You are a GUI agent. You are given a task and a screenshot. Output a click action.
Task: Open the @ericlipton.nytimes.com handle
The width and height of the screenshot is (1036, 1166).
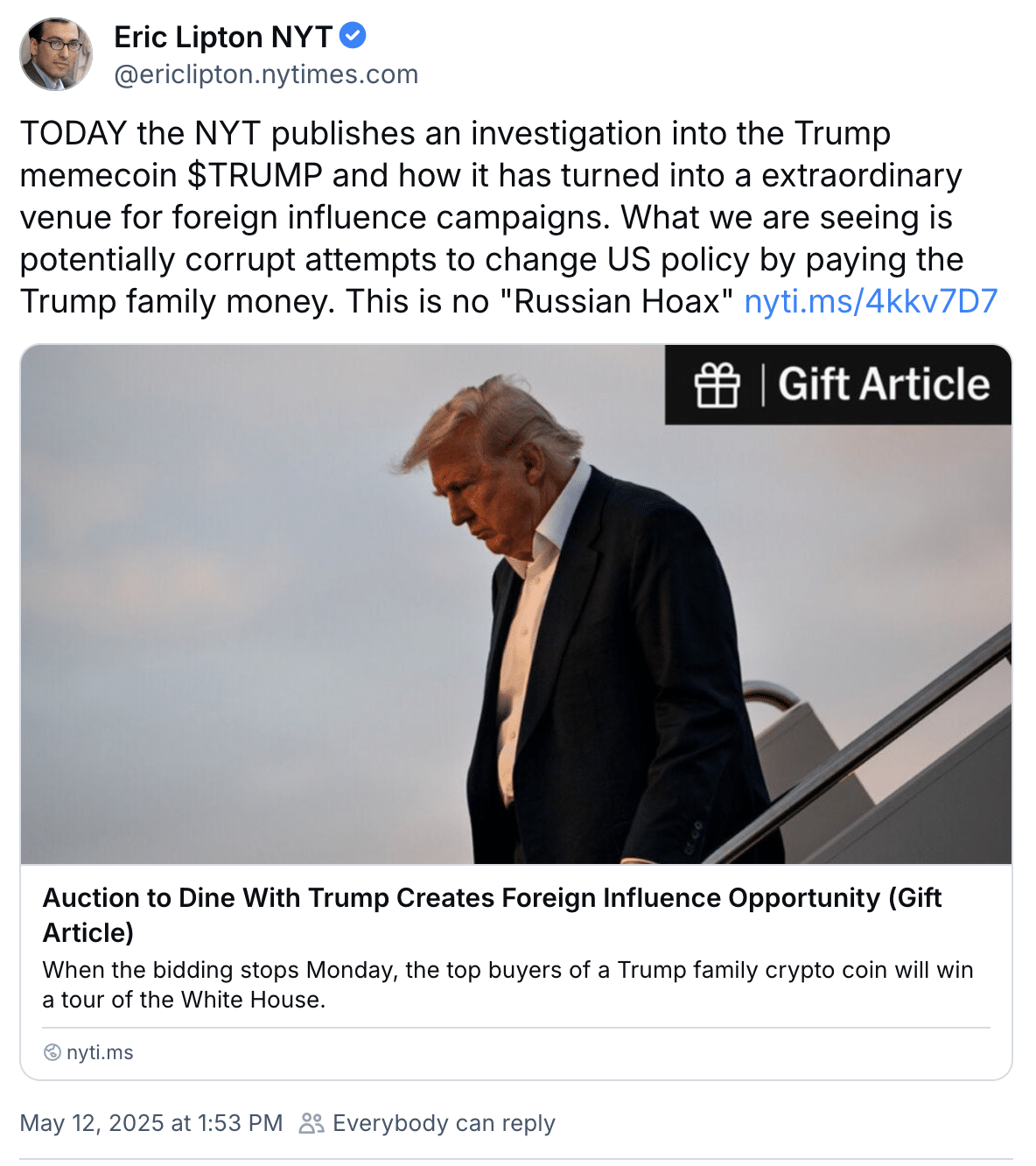click(266, 74)
